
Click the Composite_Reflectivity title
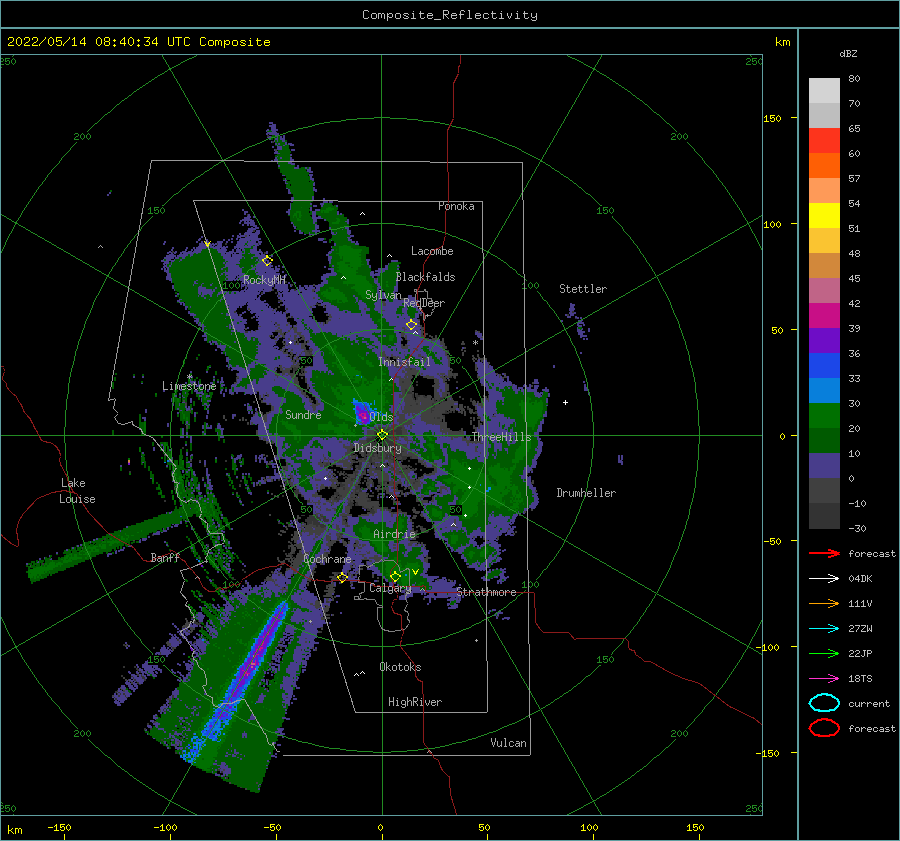click(x=450, y=15)
